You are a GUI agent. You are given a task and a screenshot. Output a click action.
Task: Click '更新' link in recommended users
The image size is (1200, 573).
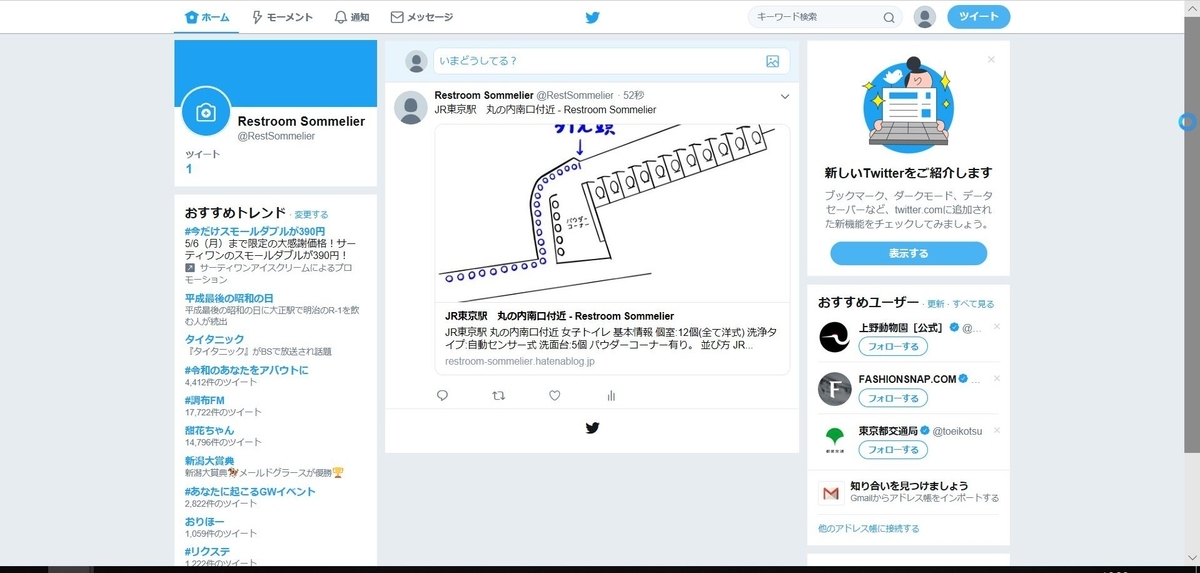tap(935, 304)
